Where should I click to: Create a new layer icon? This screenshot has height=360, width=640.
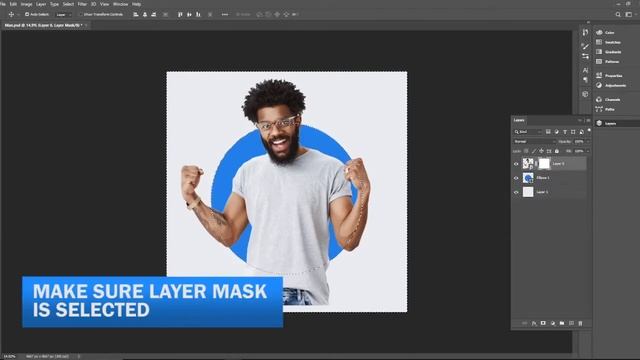(x=571, y=323)
